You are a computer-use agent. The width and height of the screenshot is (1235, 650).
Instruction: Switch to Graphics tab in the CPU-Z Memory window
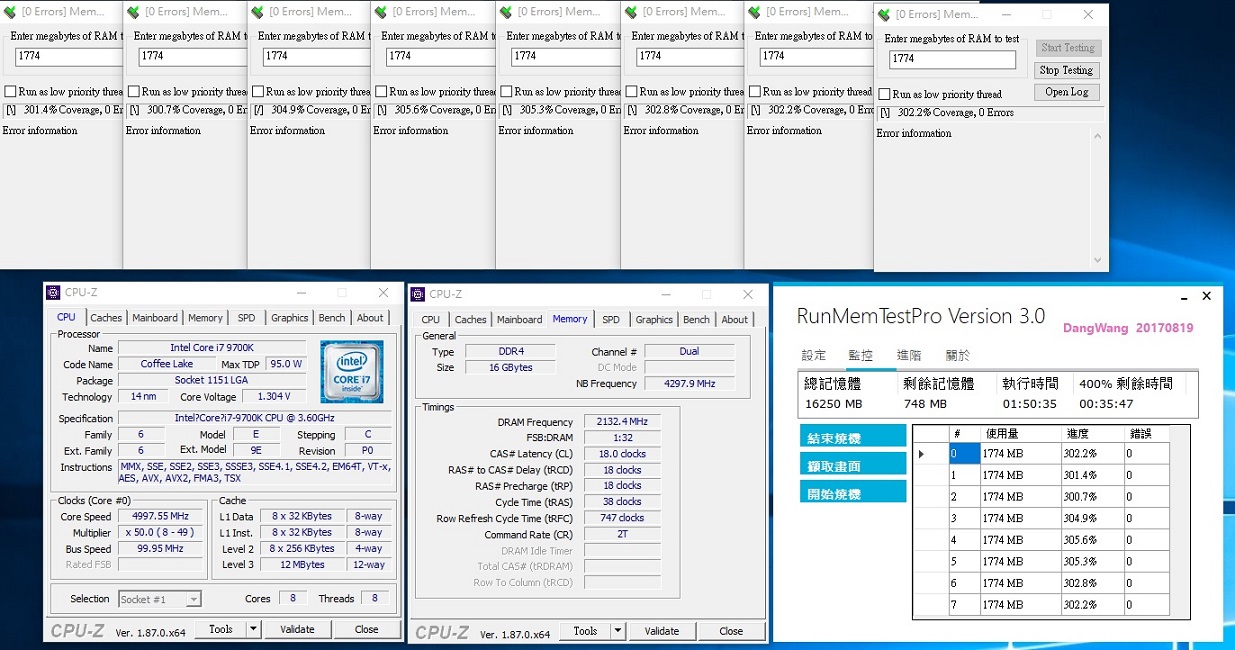coord(654,320)
